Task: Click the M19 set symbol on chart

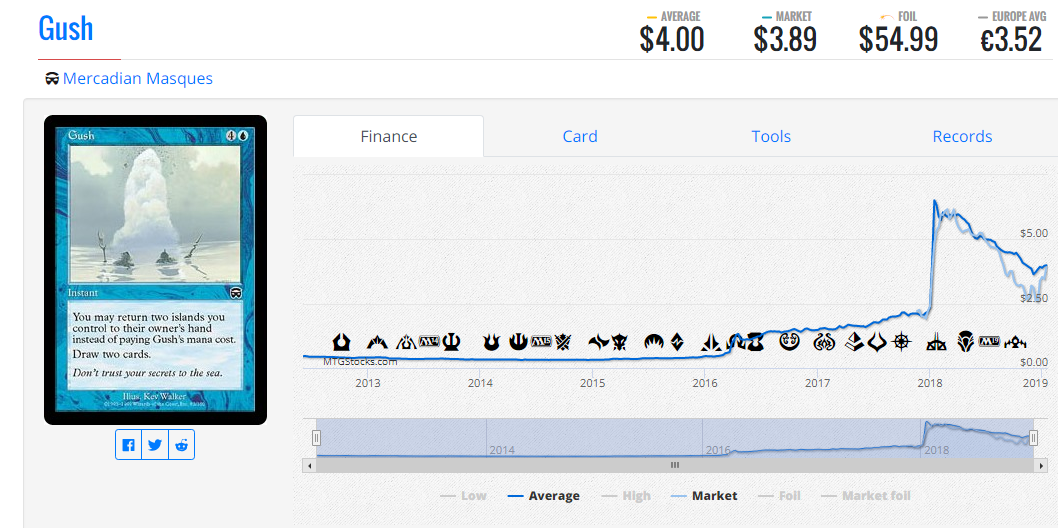Action: tap(988, 343)
